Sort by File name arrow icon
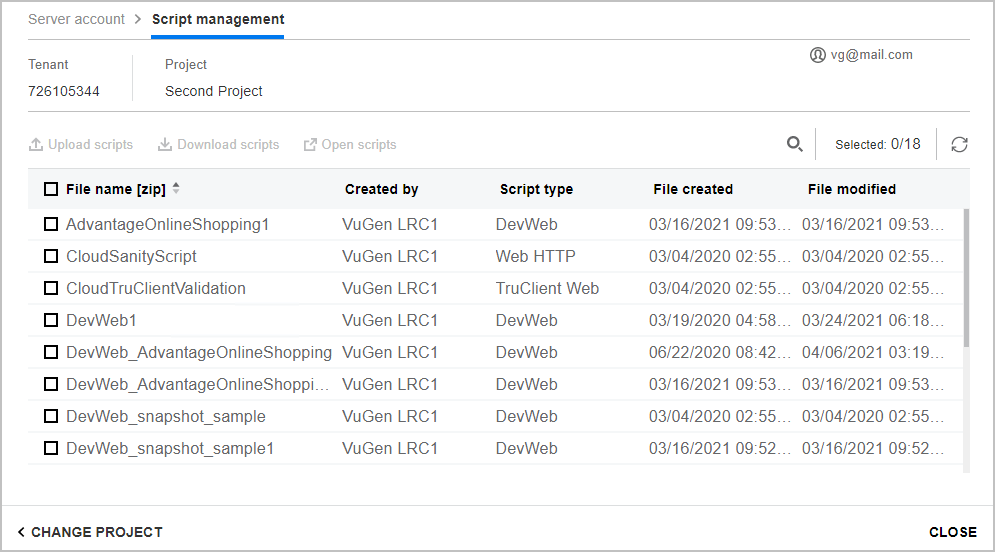This screenshot has width=995, height=552. [177, 189]
